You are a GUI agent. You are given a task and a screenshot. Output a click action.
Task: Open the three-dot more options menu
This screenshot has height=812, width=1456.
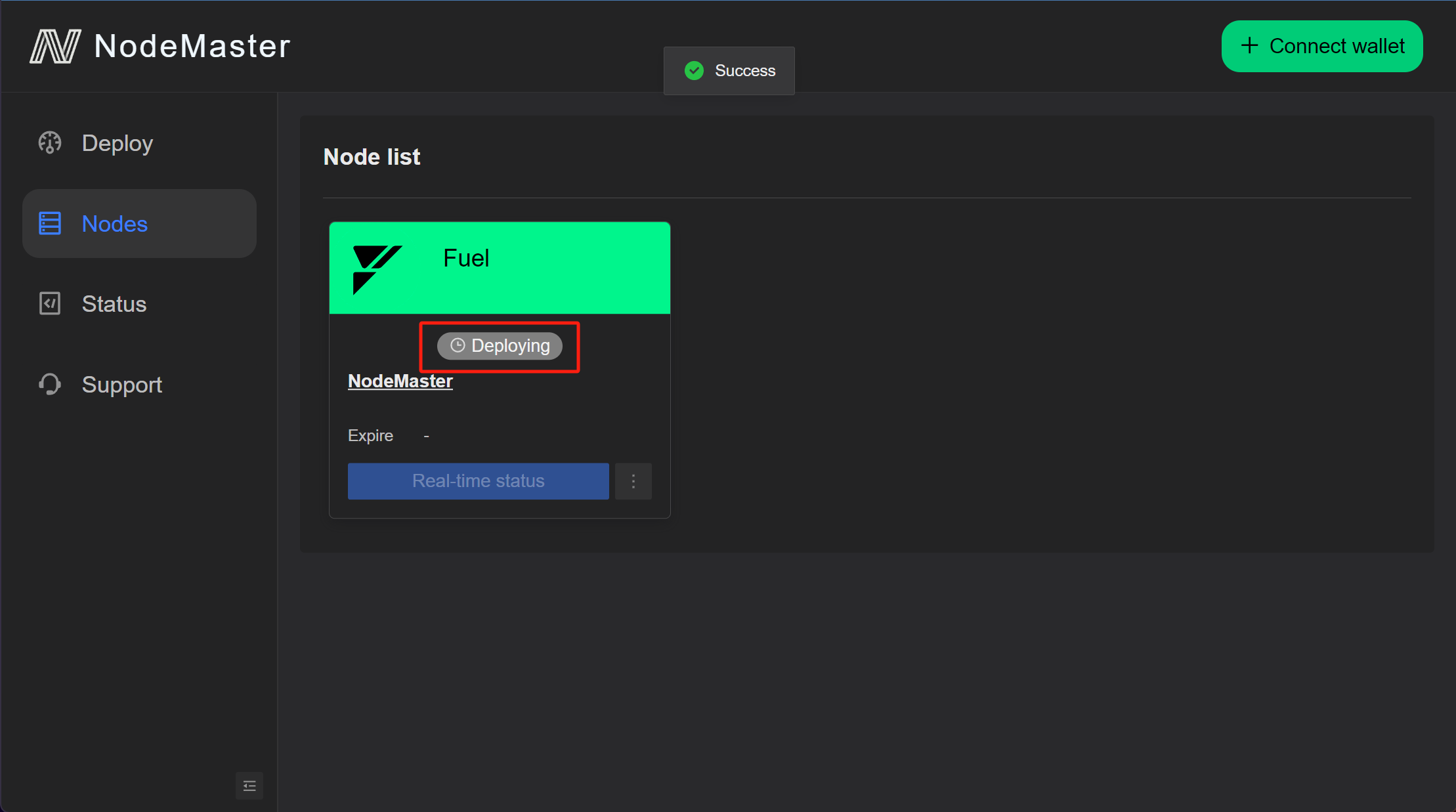click(x=633, y=481)
